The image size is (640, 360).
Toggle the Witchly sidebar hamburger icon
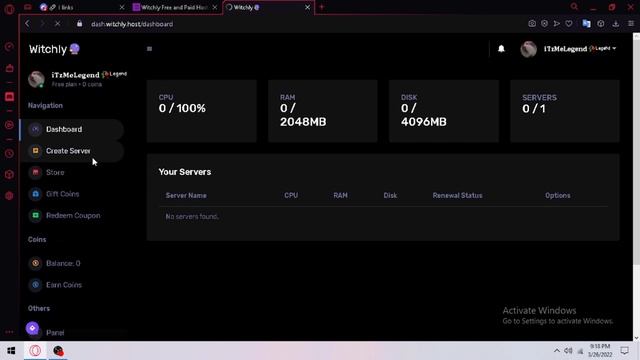pos(149,49)
